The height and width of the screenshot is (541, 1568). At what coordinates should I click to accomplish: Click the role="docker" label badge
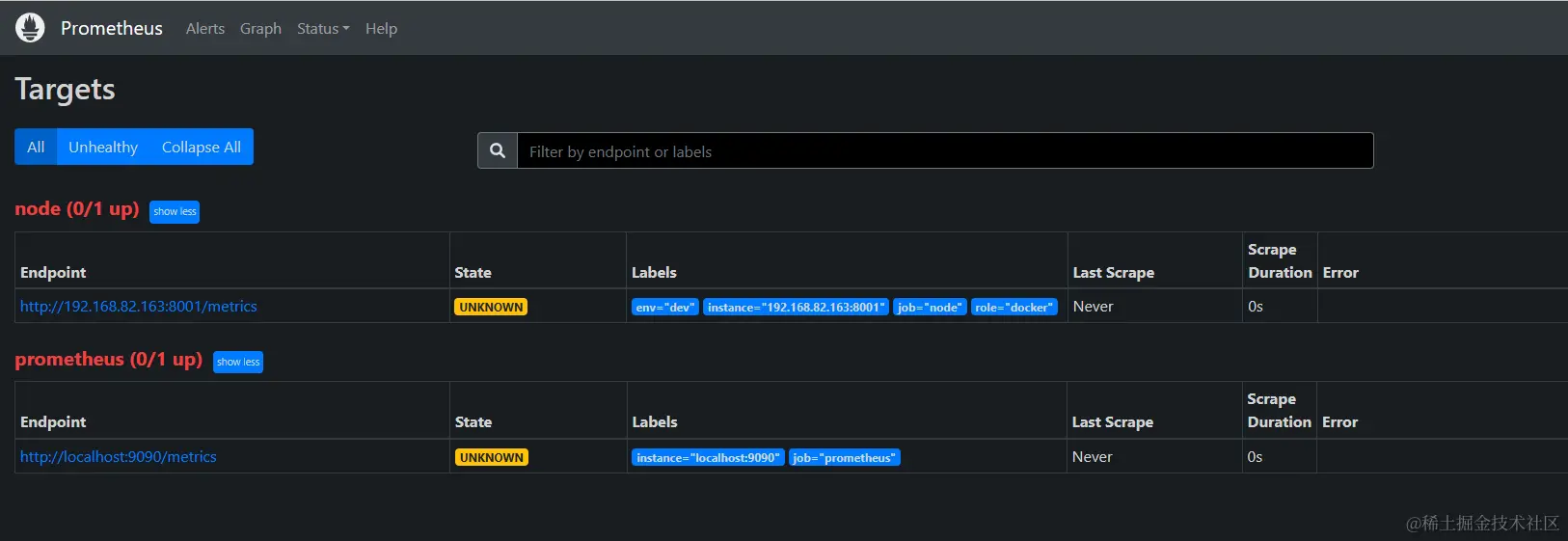[x=1014, y=307]
